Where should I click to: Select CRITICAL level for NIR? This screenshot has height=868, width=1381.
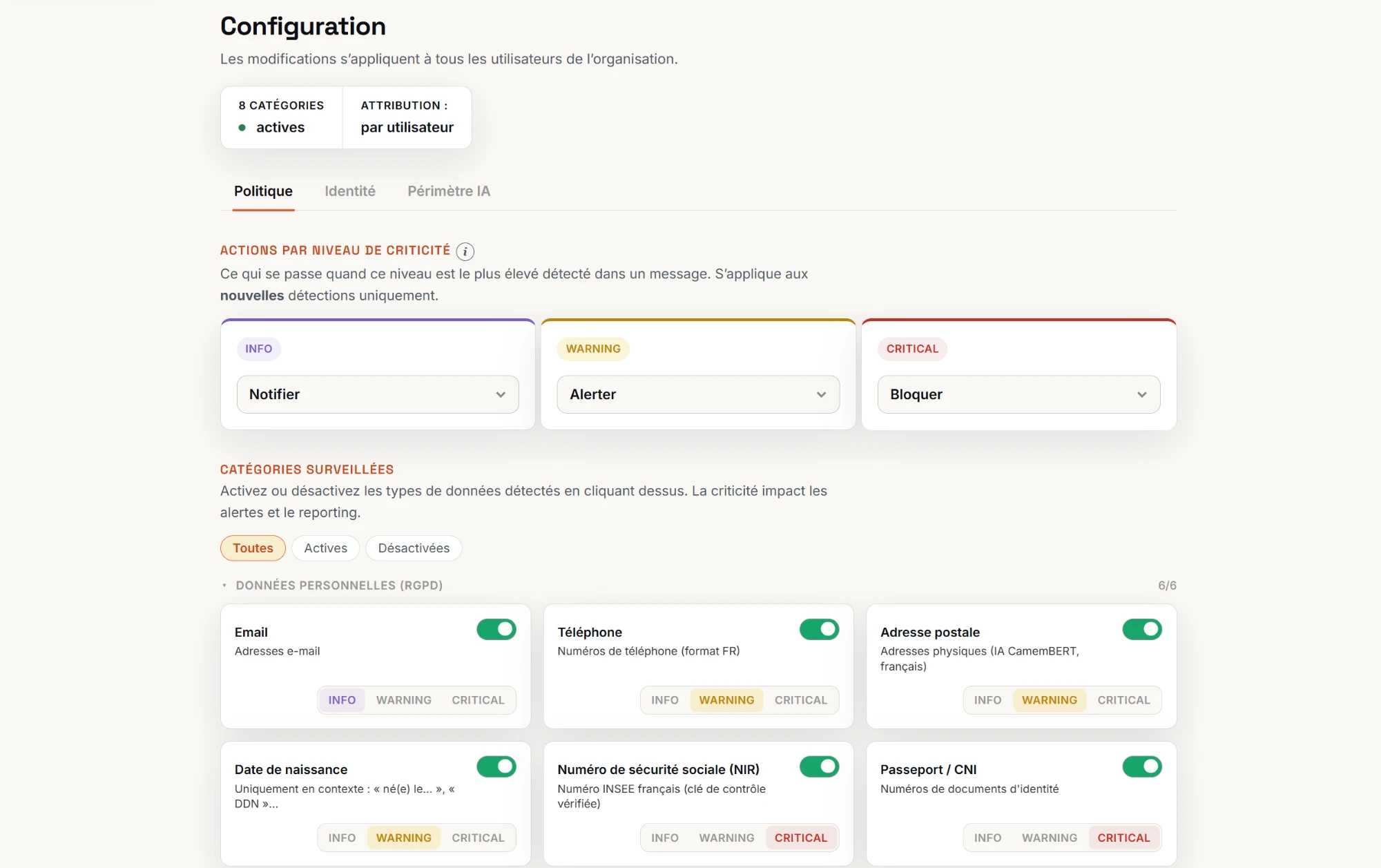(x=801, y=838)
